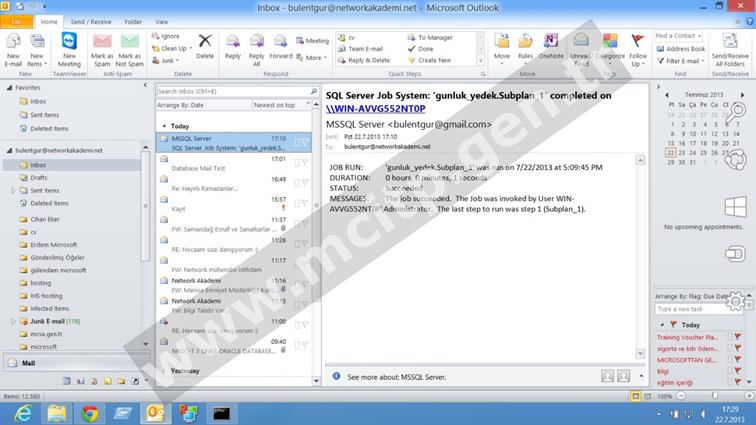Screen dimensions: 756x425
Task: Open Internet Explorer from taskbar
Action: pos(23,413)
